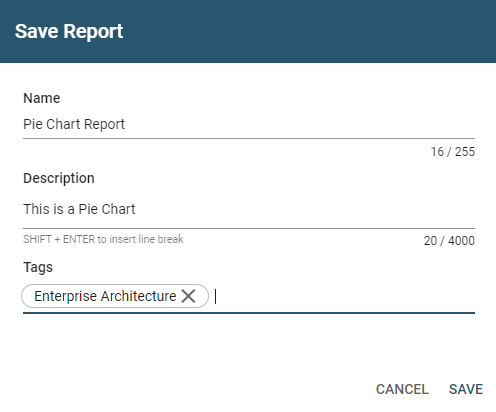Click the blue underline of the Tags field
The width and height of the screenshot is (496, 412).
click(249, 313)
